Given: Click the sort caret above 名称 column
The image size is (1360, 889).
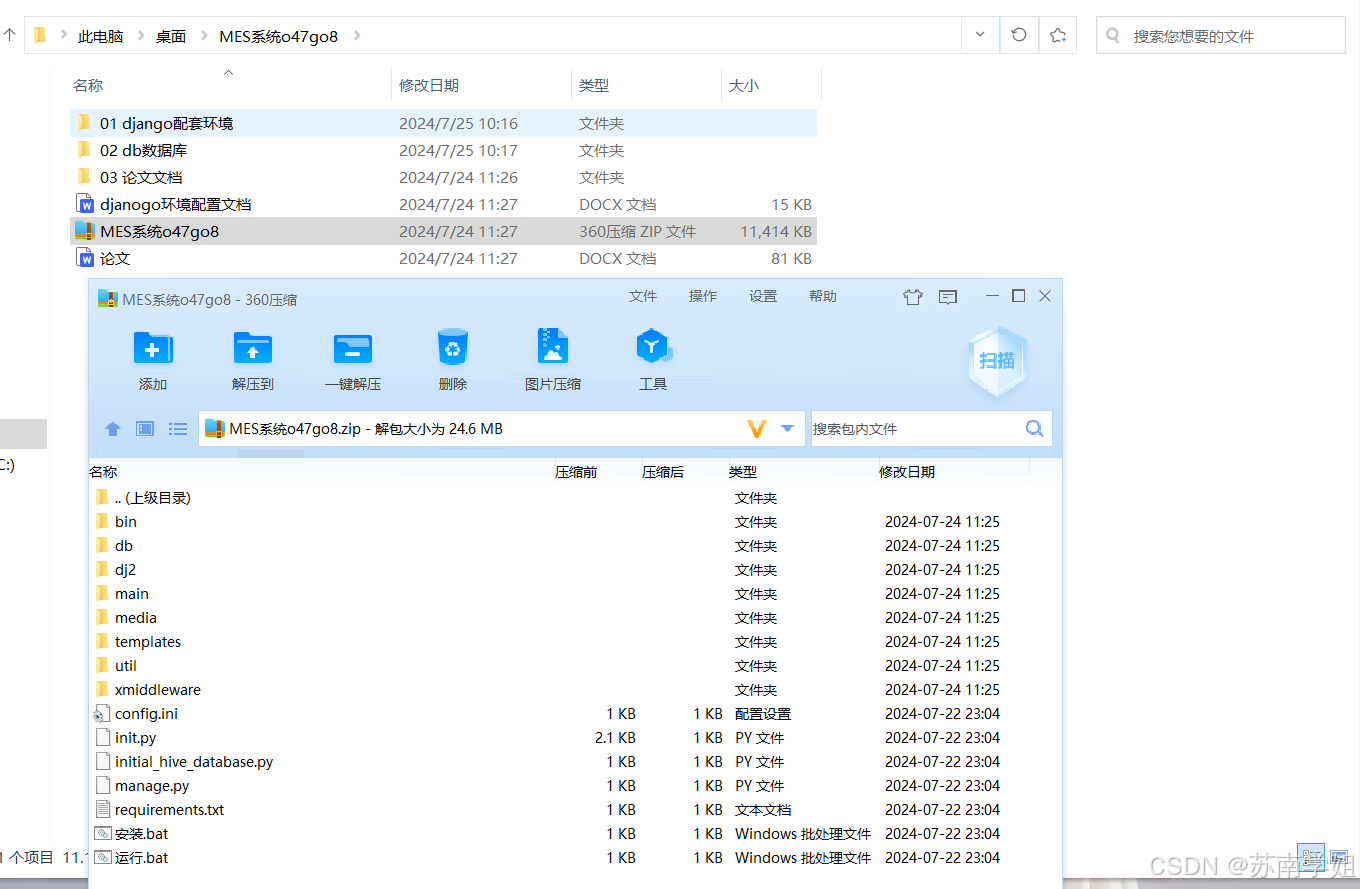Looking at the screenshot, I should [228, 72].
